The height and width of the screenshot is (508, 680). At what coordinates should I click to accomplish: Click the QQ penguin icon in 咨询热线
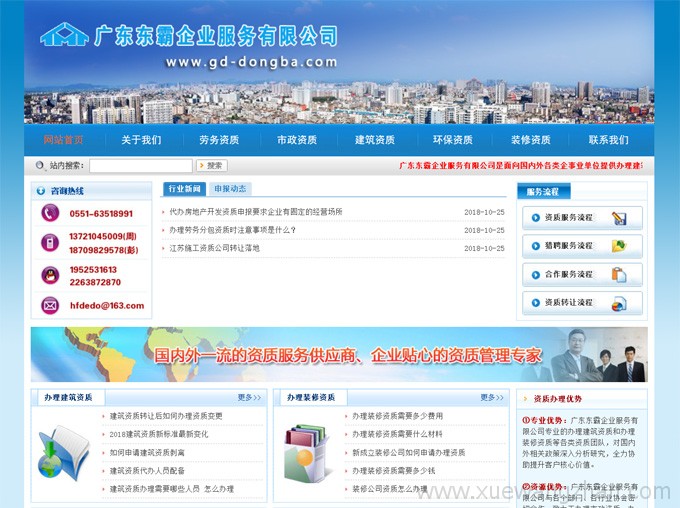coord(50,275)
